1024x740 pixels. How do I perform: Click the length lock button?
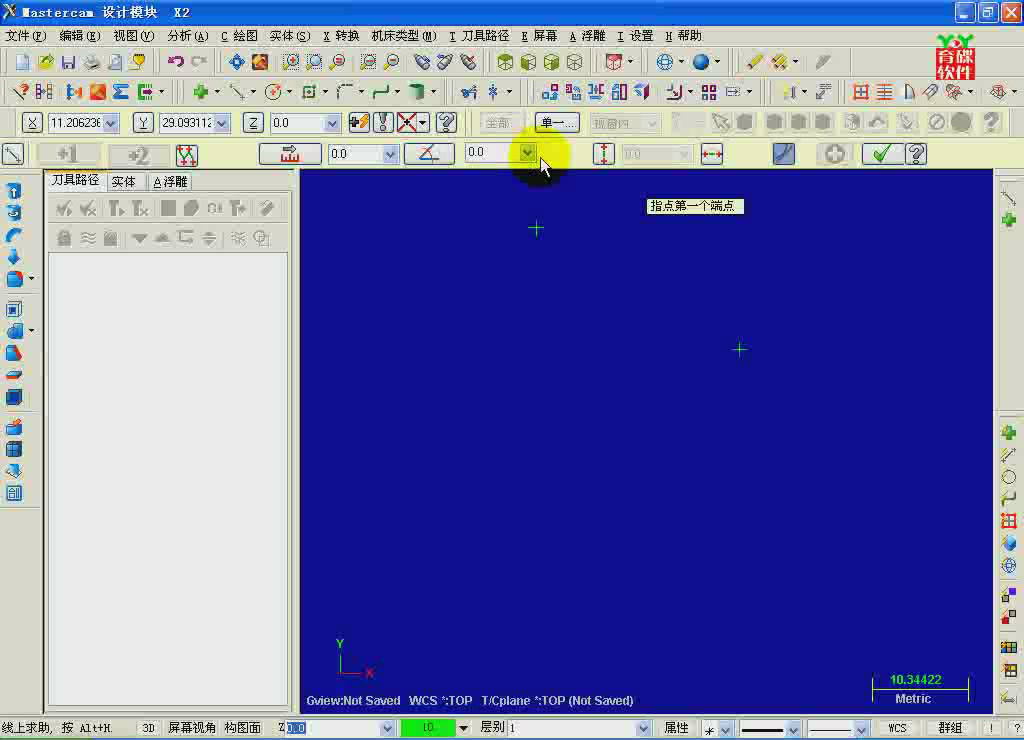click(290, 154)
